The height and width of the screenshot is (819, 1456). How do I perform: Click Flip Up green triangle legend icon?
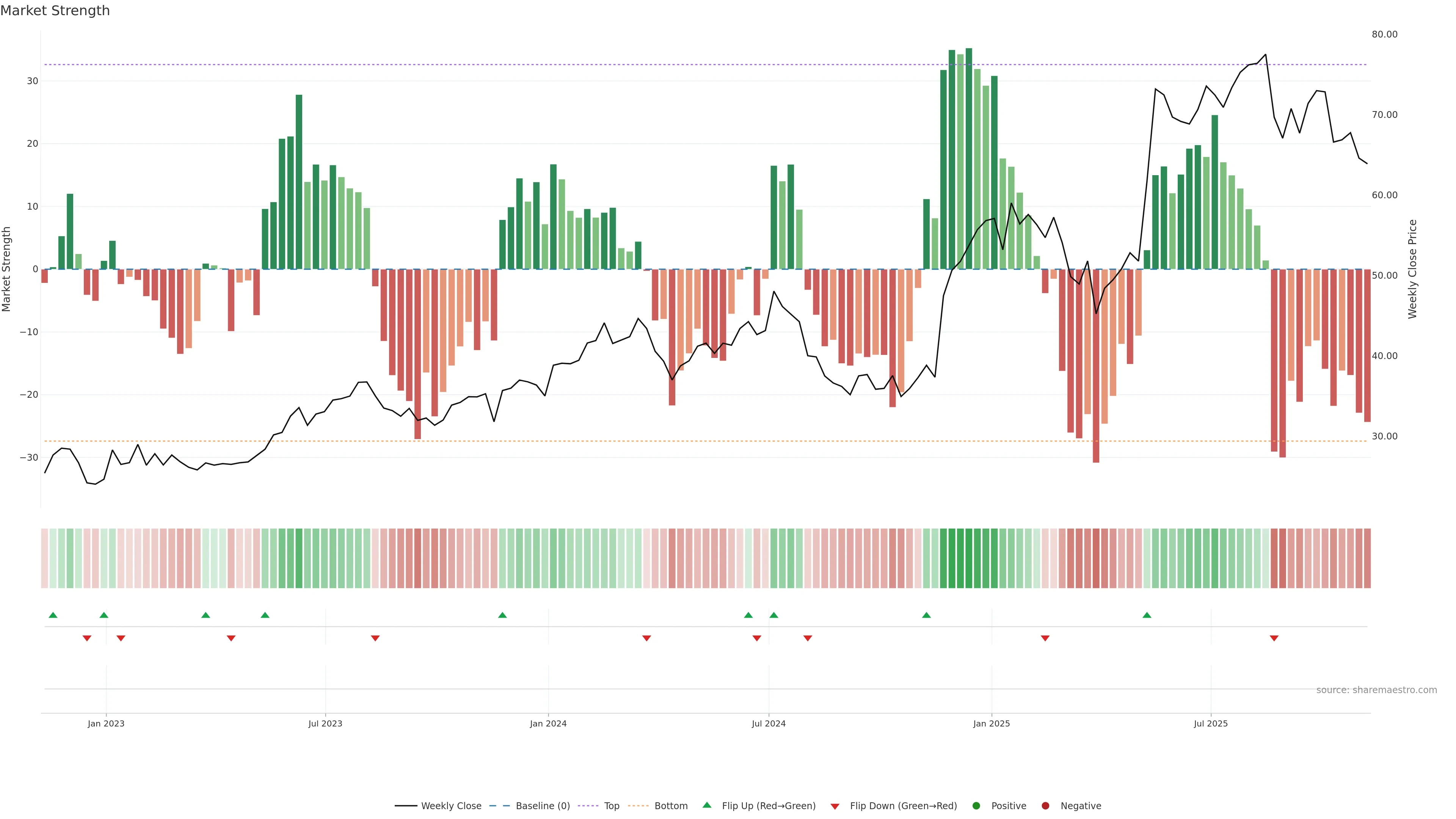[x=706, y=805]
